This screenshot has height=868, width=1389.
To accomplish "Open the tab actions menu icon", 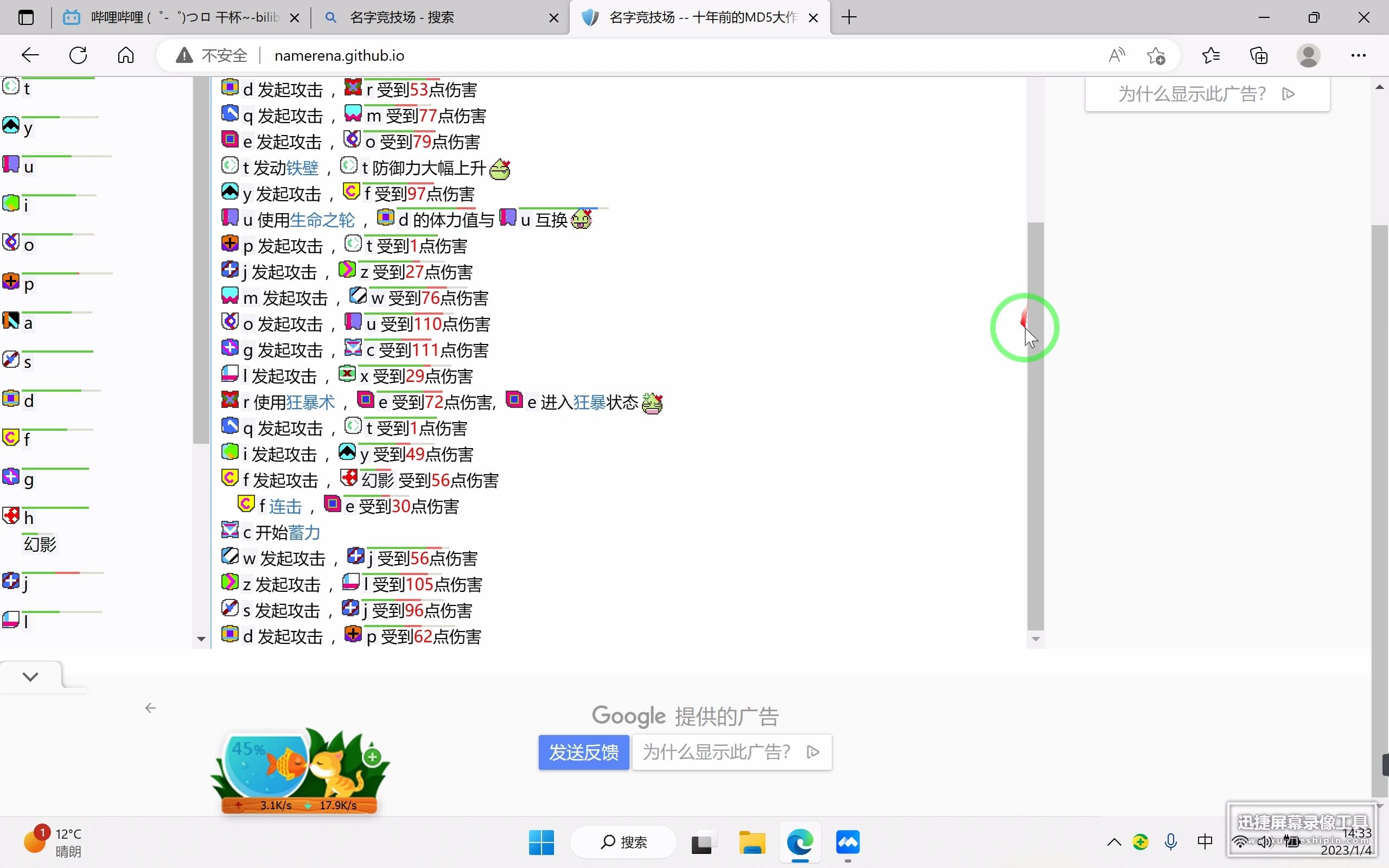I will tap(26, 17).
